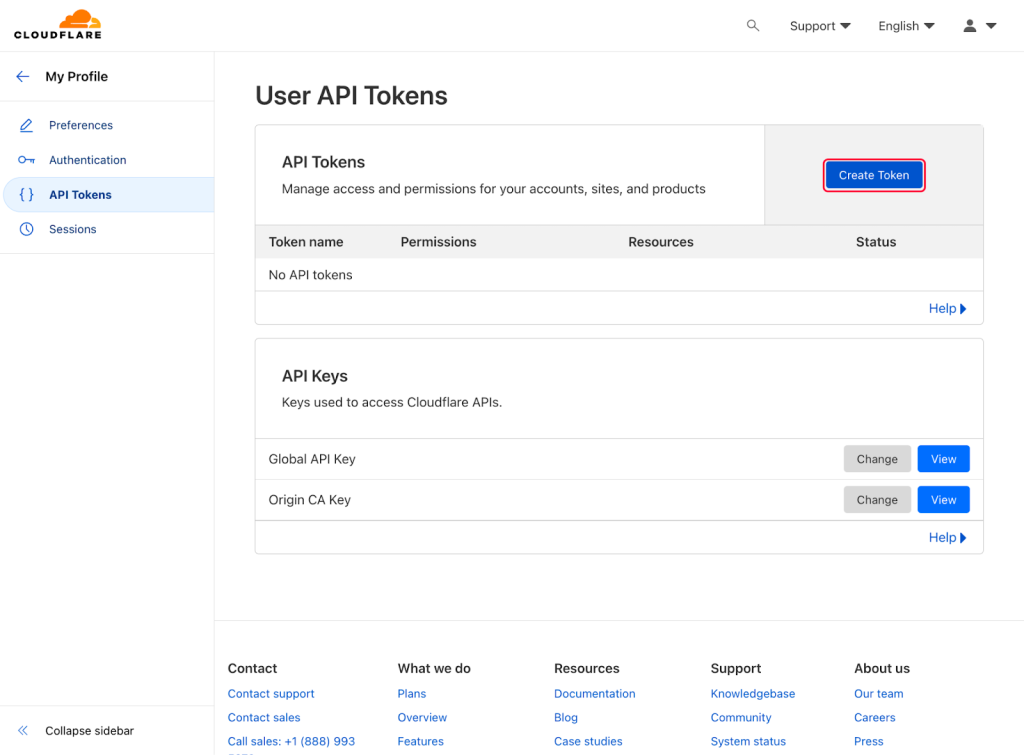The height and width of the screenshot is (755, 1024).
Task: Open the English language dropdown
Action: tap(906, 26)
